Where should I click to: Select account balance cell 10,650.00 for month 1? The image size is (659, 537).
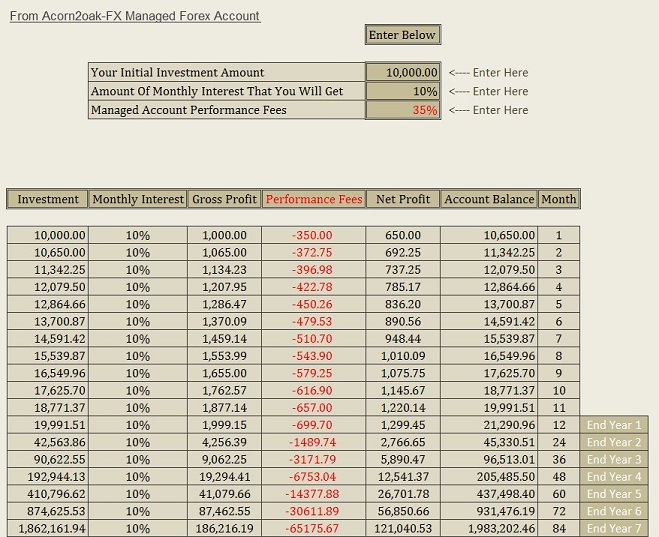click(x=489, y=235)
